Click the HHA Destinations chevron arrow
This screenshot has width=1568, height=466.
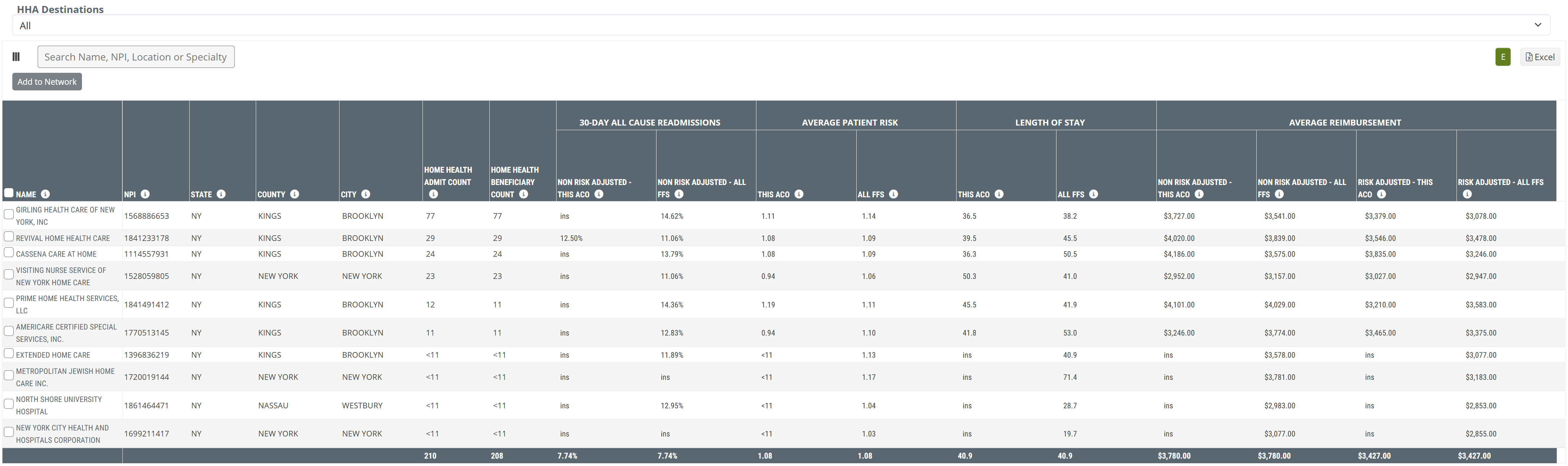click(x=1537, y=25)
